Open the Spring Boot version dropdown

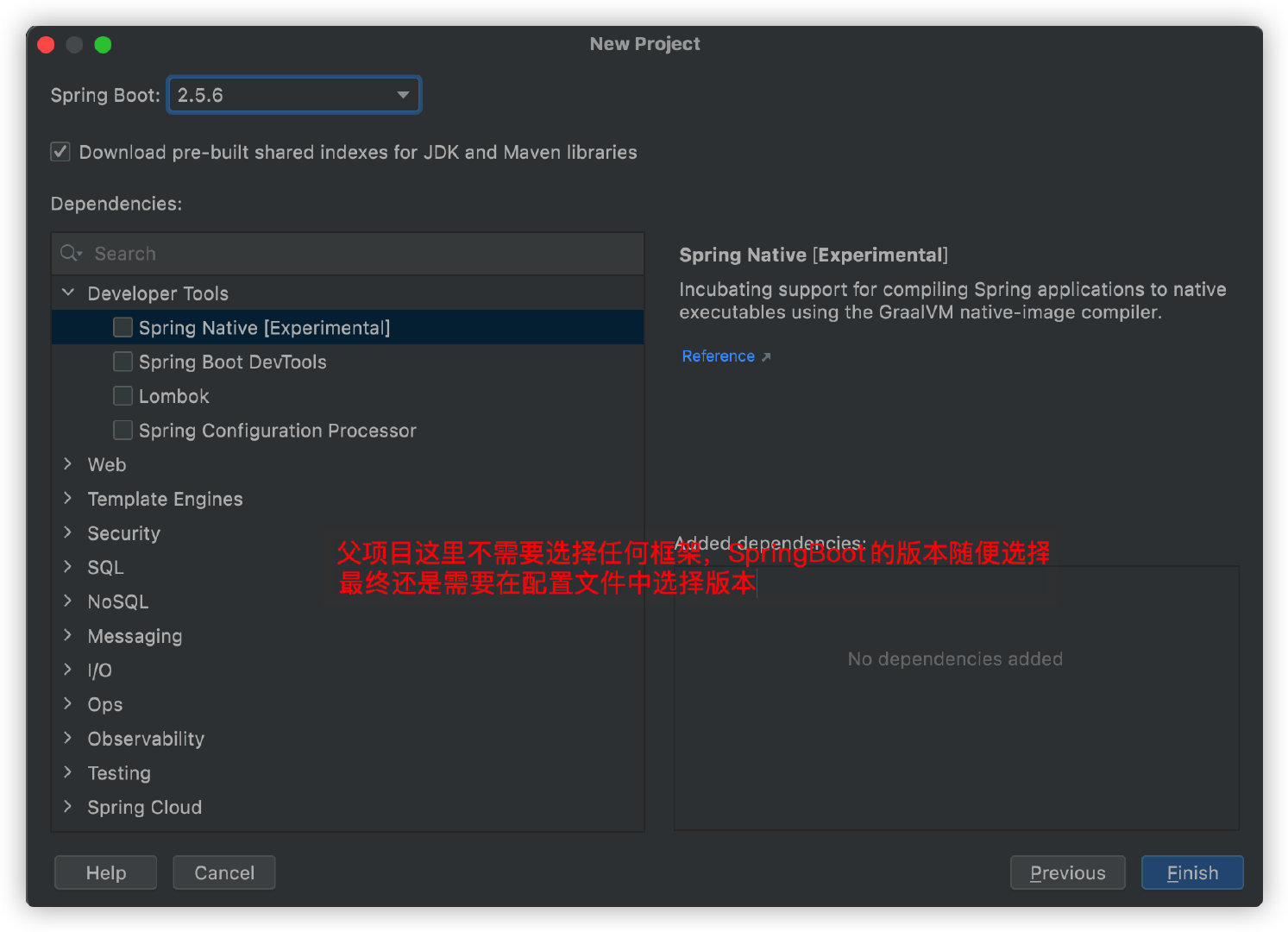[x=293, y=95]
